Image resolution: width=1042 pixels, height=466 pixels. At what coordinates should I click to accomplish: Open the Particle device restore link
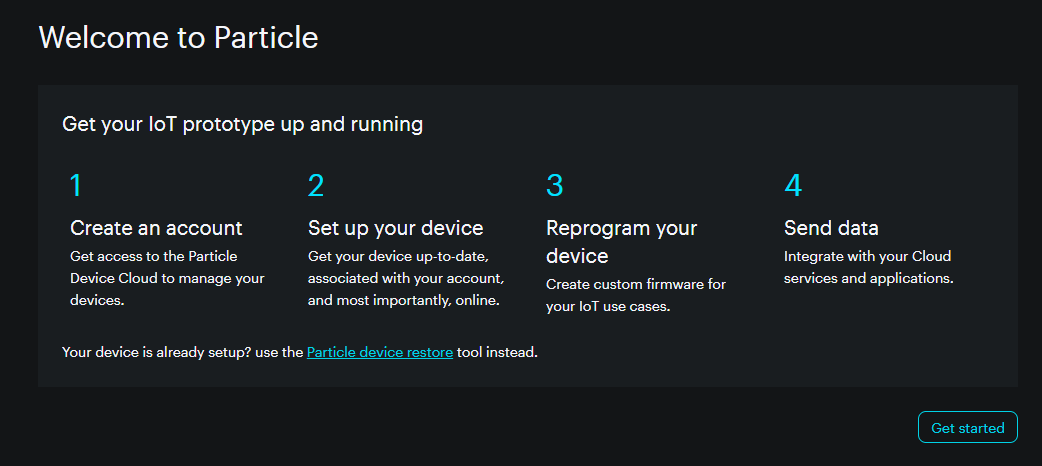coord(380,352)
